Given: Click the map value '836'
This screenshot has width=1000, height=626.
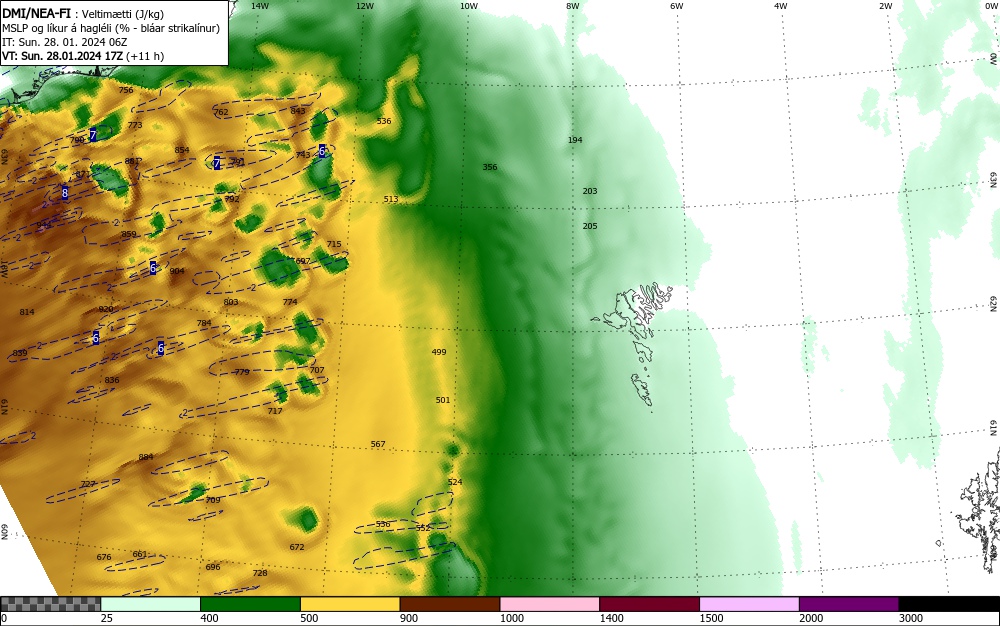Looking at the screenshot, I should (x=112, y=380).
